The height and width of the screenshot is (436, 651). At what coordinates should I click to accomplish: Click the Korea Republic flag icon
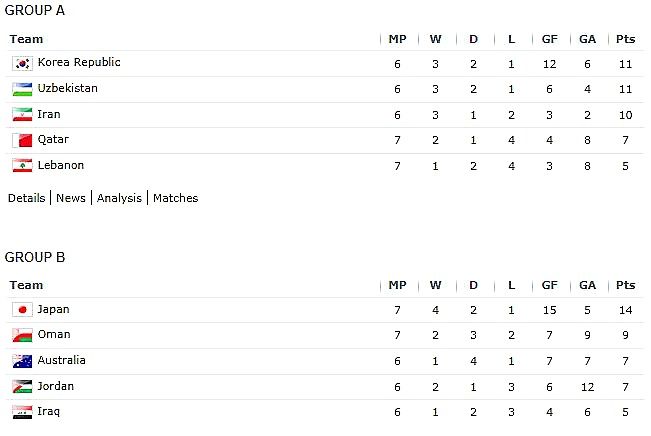point(22,64)
